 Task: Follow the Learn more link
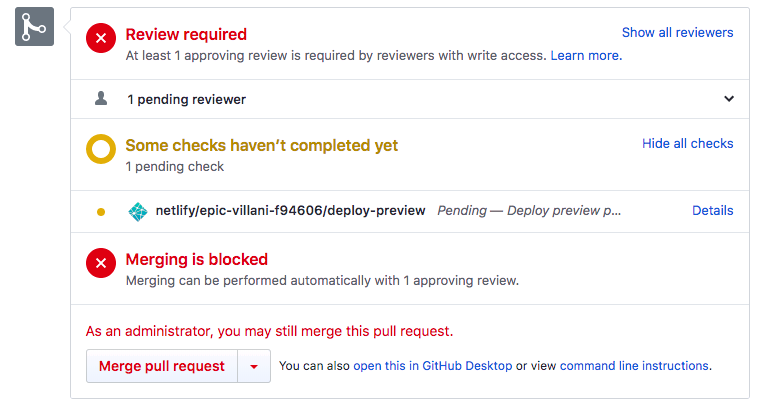(586, 56)
